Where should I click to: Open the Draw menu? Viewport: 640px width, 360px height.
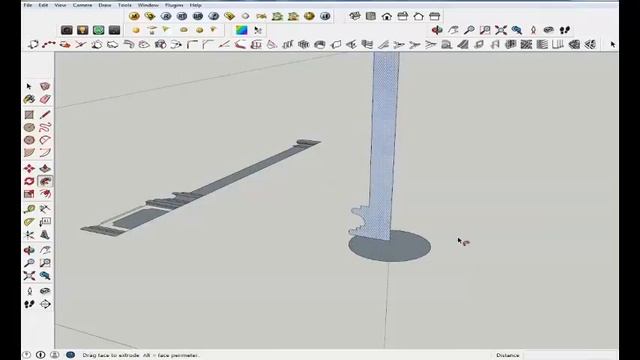pyautogui.click(x=105, y=5)
